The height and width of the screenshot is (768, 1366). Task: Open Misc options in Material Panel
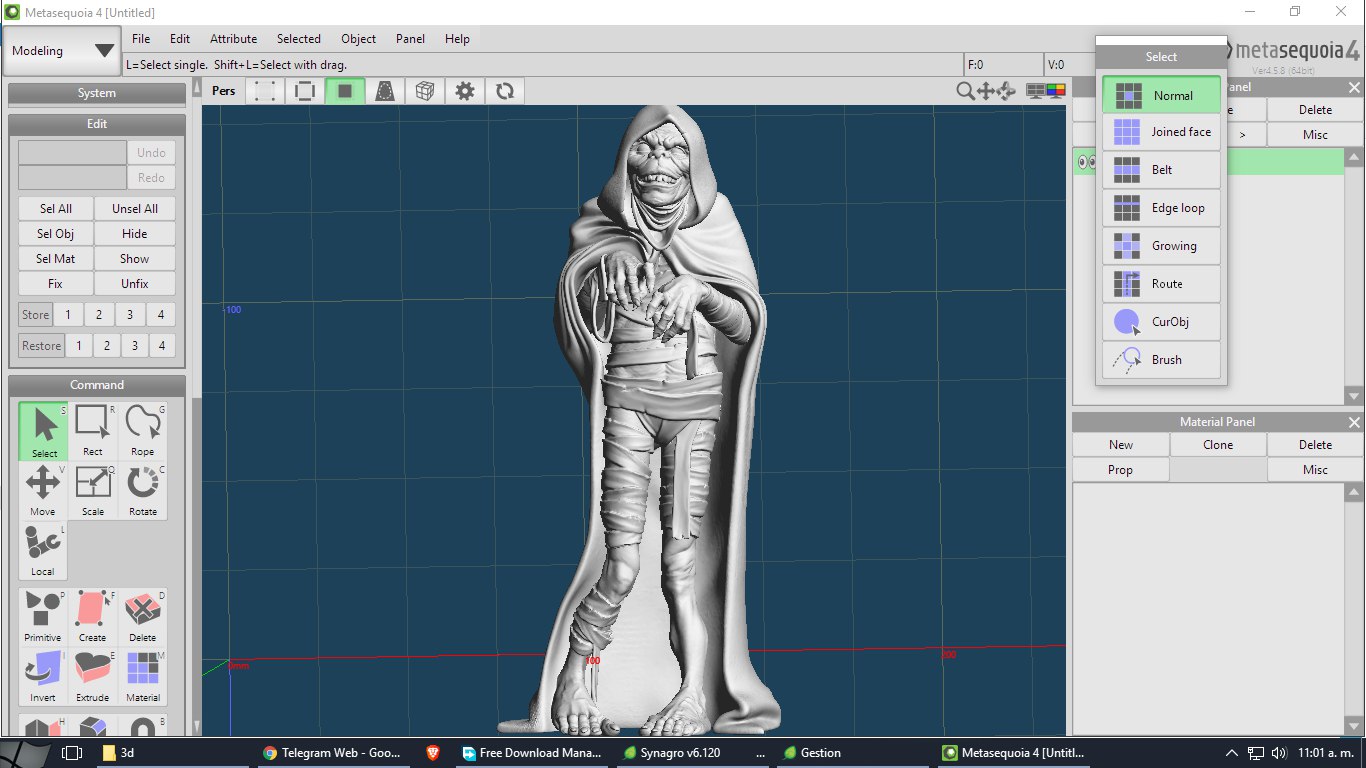pyautogui.click(x=1315, y=470)
